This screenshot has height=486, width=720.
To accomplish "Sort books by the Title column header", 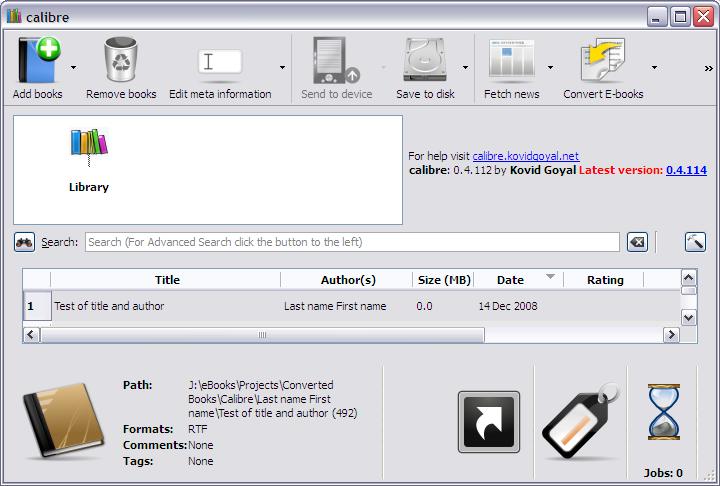I will (x=166, y=280).
